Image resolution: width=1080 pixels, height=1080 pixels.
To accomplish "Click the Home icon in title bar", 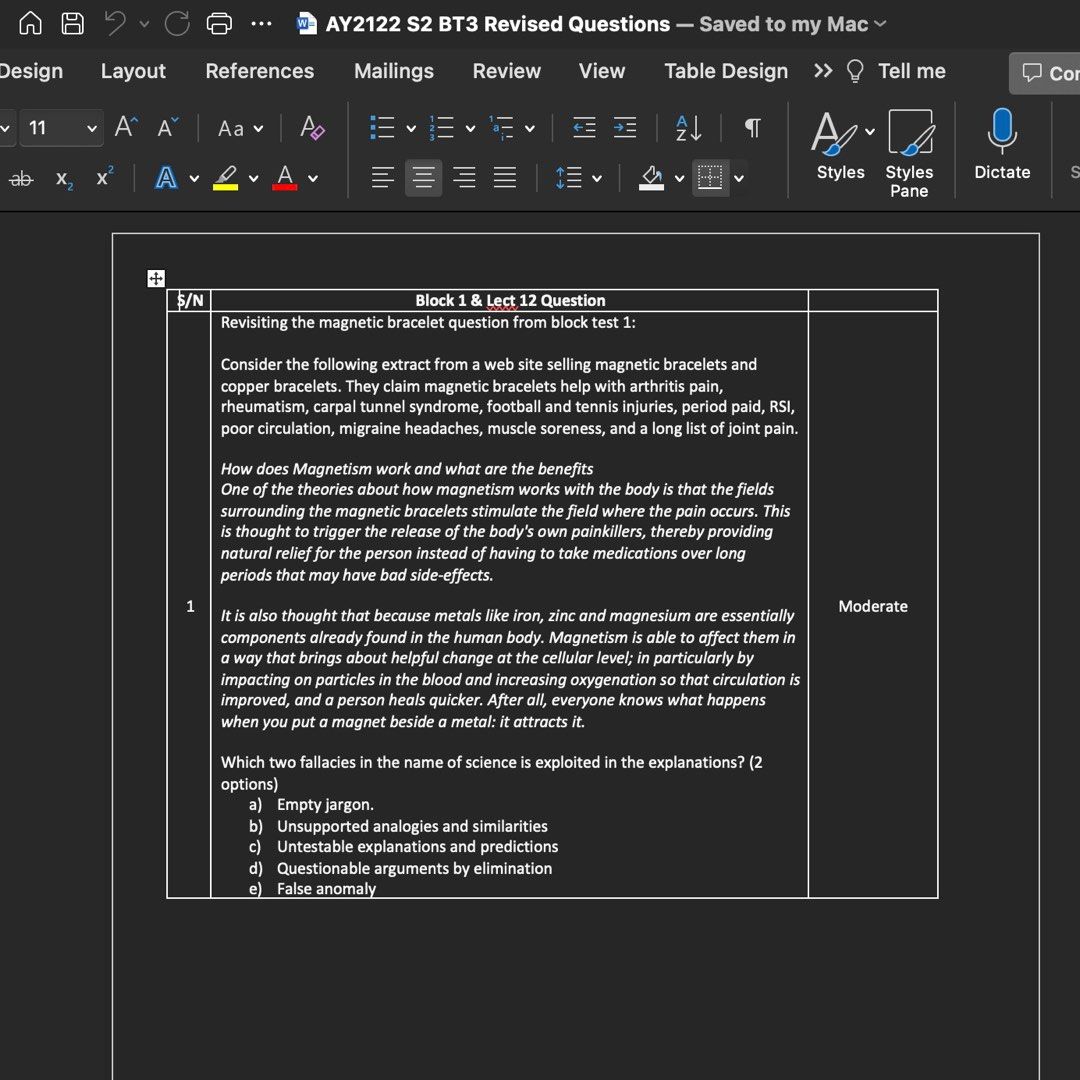I will click(31, 24).
